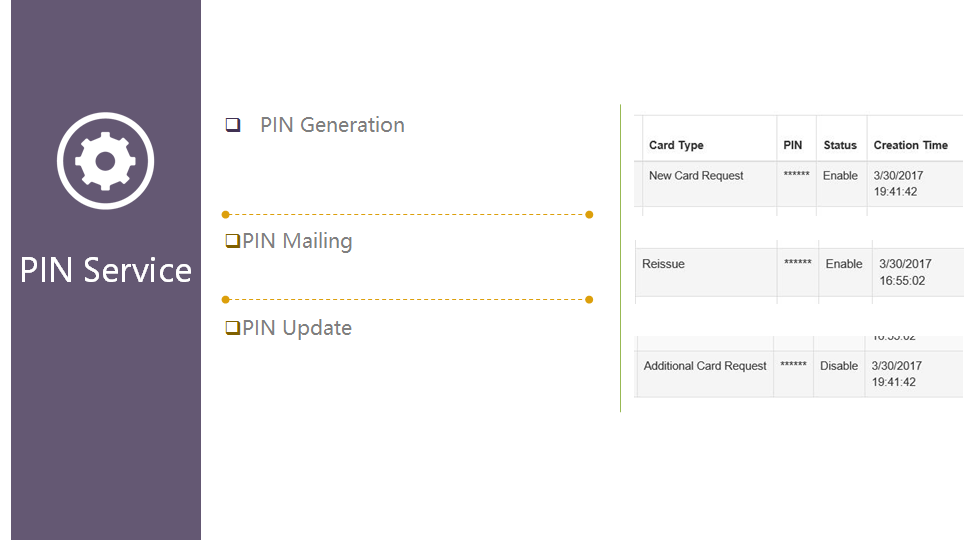
Task: Select the PIN Generation text
Action: 332,125
